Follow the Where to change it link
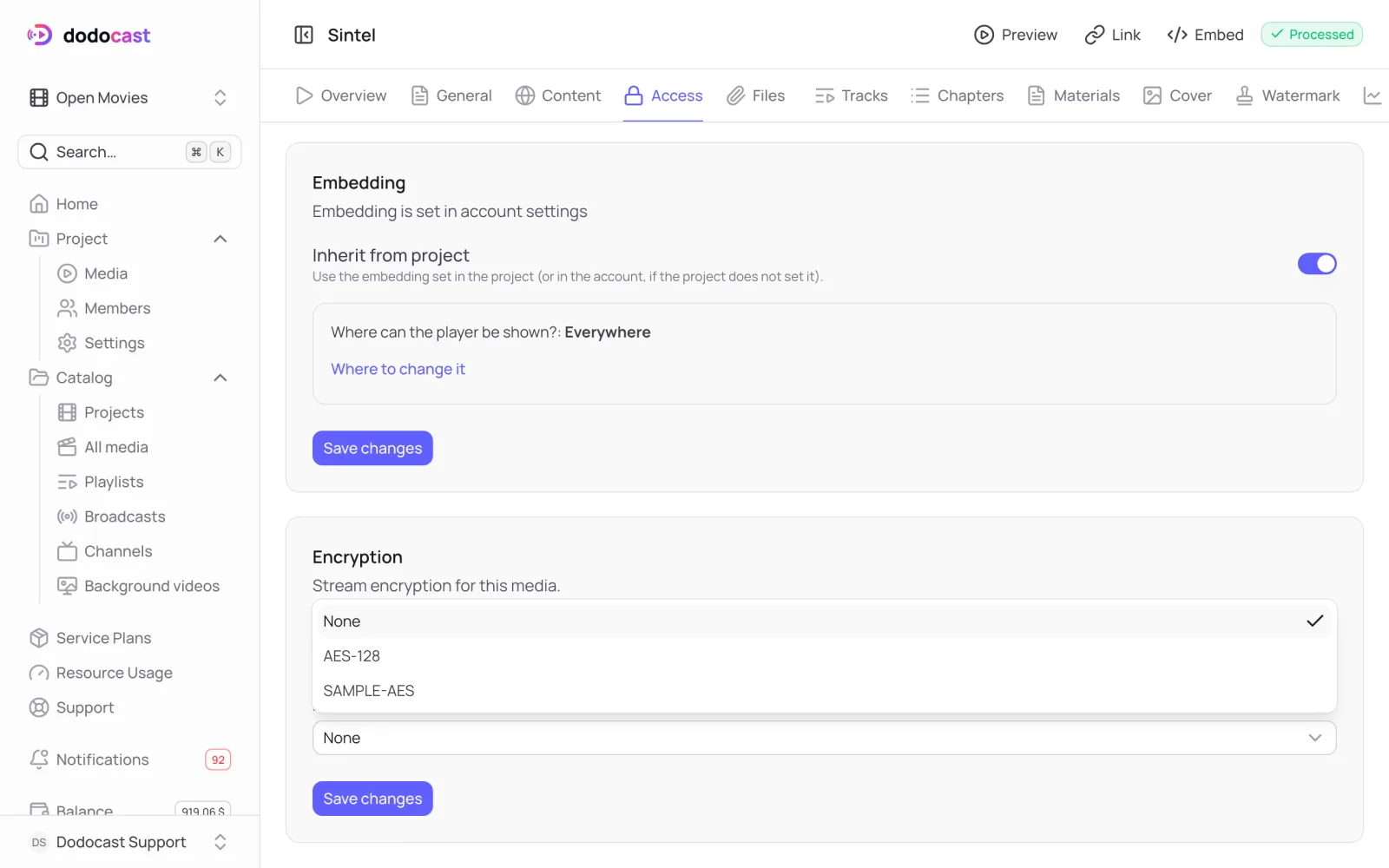This screenshot has width=1389, height=868. [398, 369]
